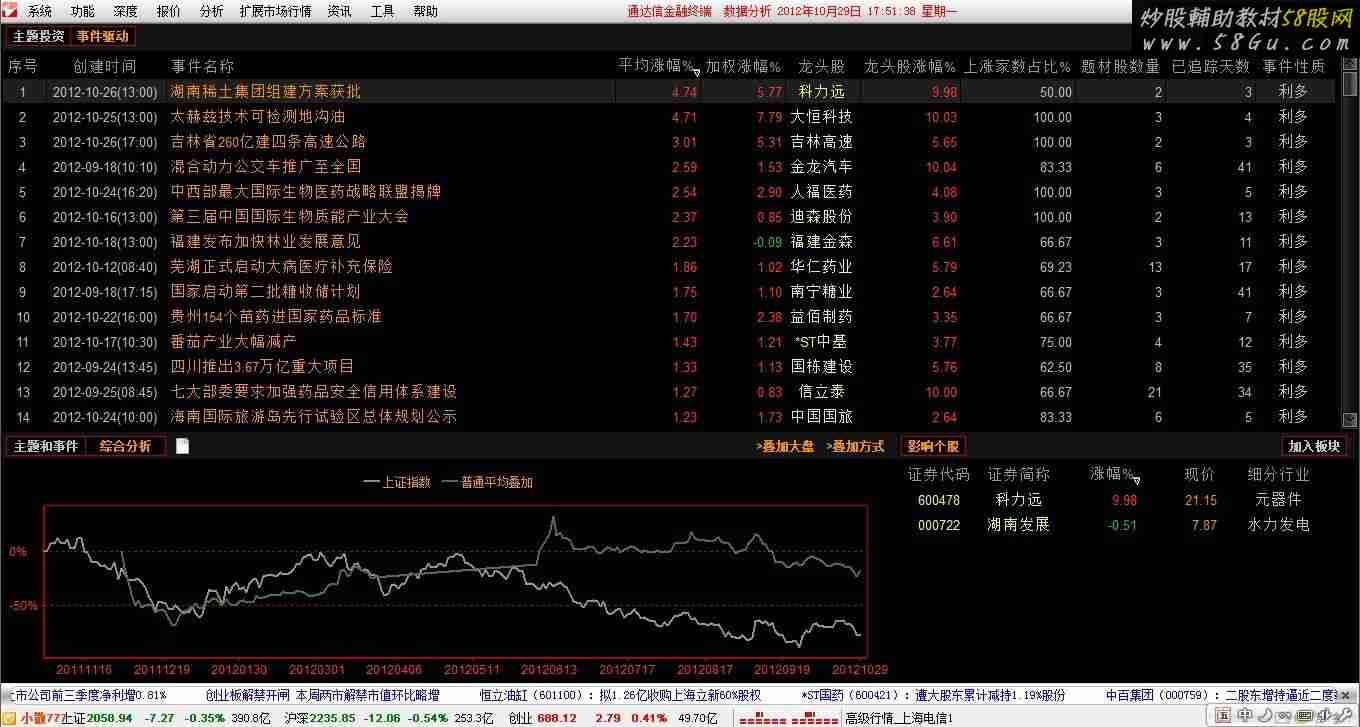Click the 高级行情_上海电信1 server status
This screenshot has width=1360, height=727.
tap(898, 718)
